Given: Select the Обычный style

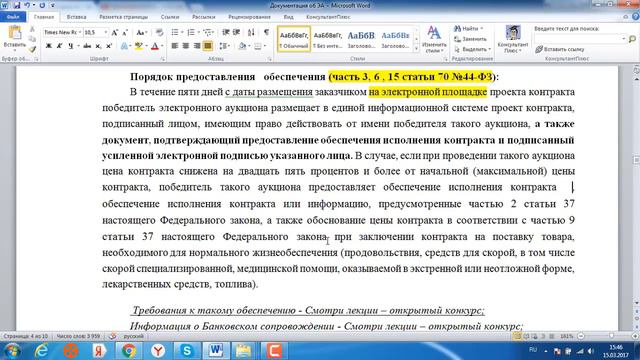Looking at the screenshot, I should click(294, 39).
